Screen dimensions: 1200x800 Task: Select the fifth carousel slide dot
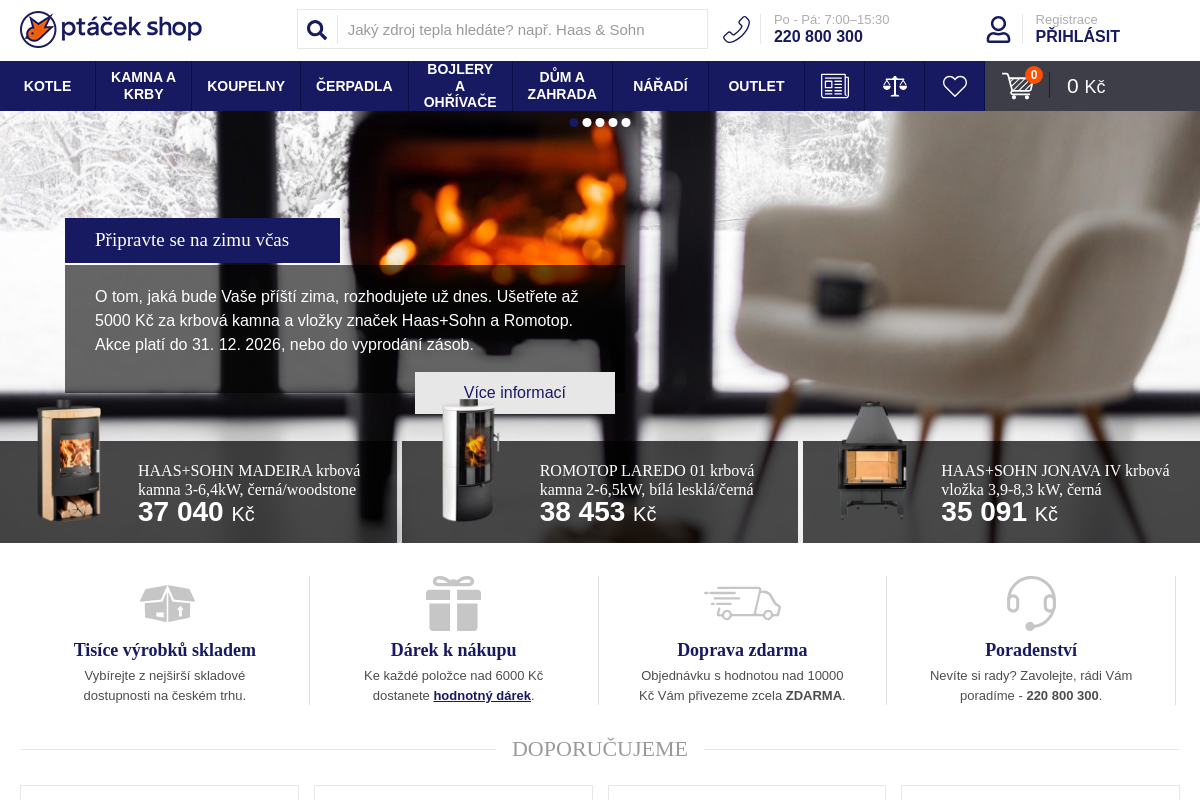(626, 122)
